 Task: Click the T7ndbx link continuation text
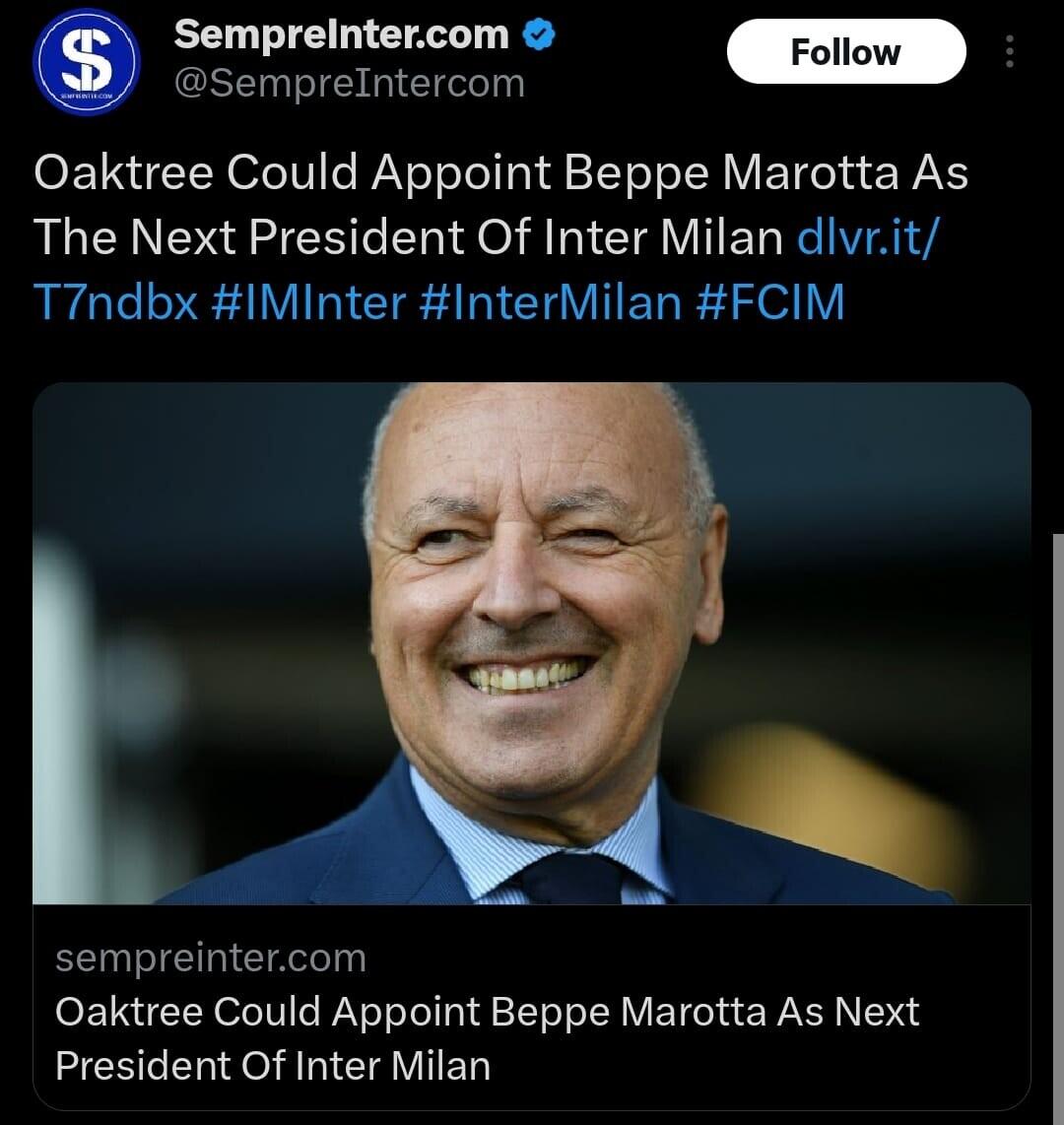coord(116,302)
